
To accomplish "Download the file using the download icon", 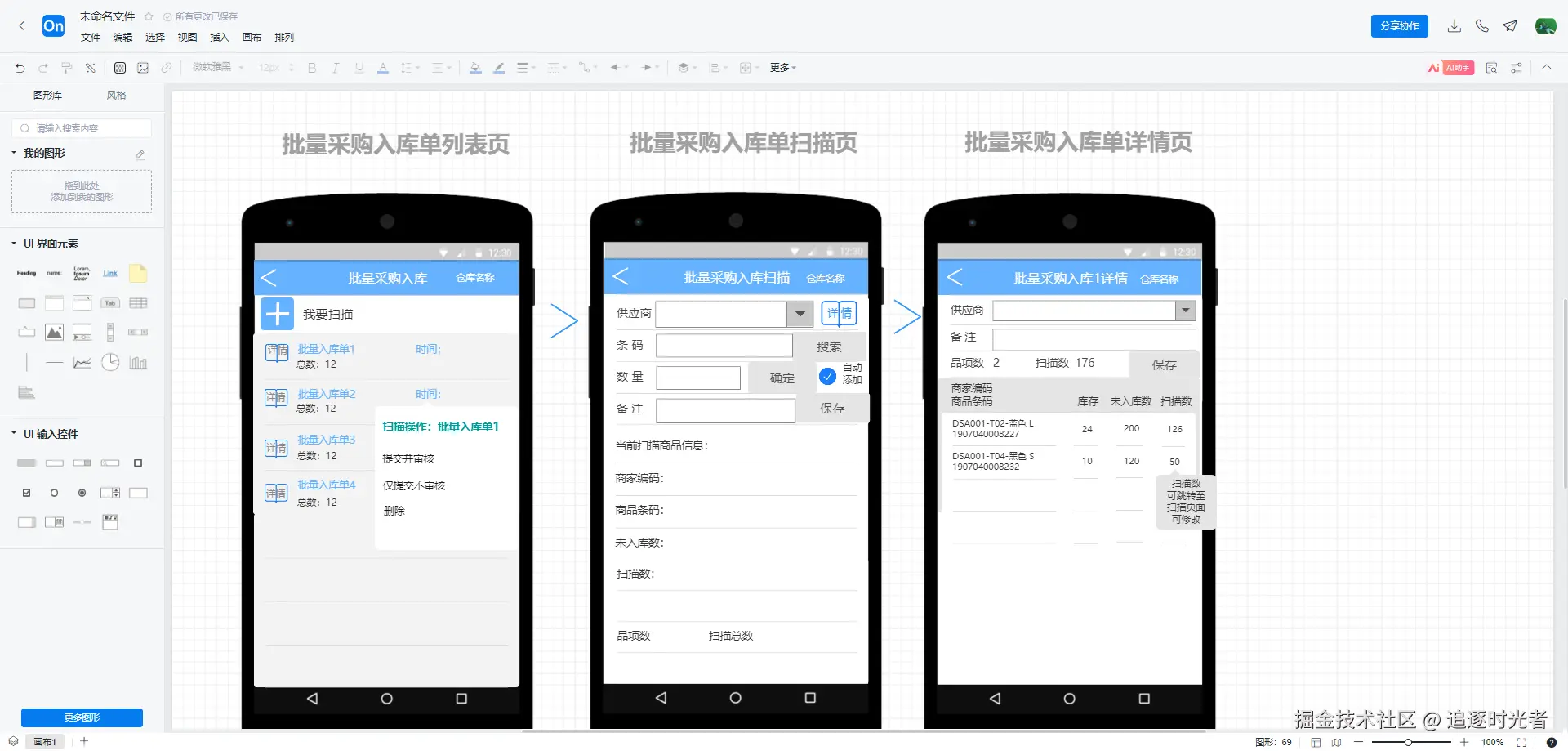I will (1454, 26).
